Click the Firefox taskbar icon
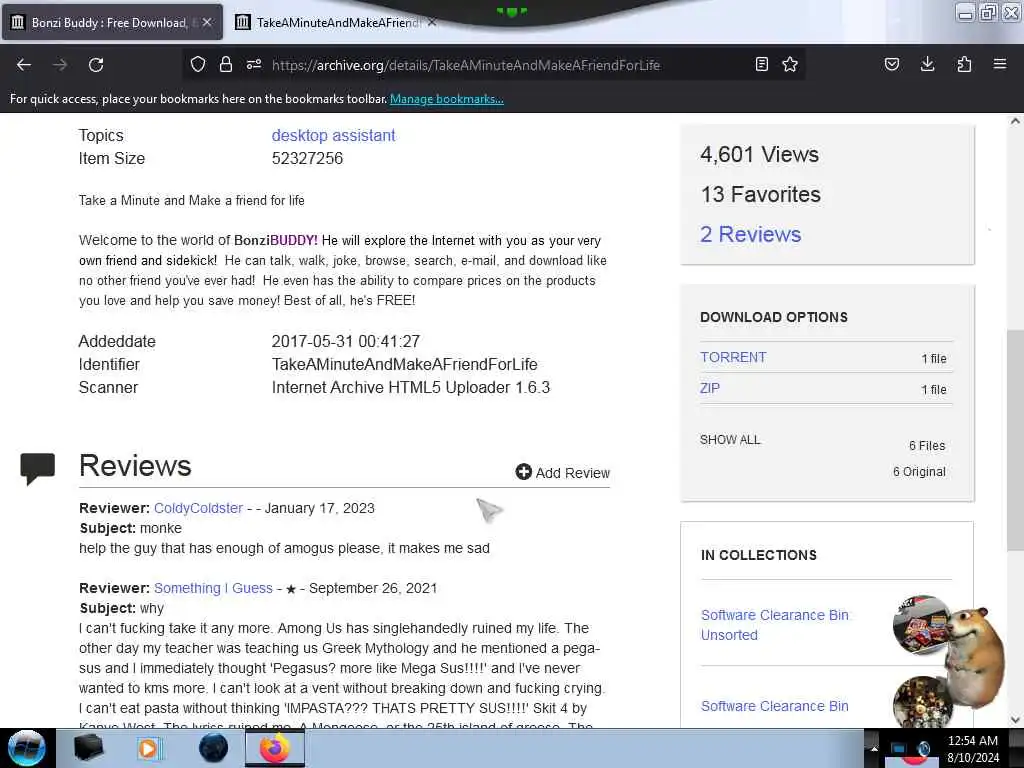Image resolution: width=1024 pixels, height=768 pixels. point(275,748)
